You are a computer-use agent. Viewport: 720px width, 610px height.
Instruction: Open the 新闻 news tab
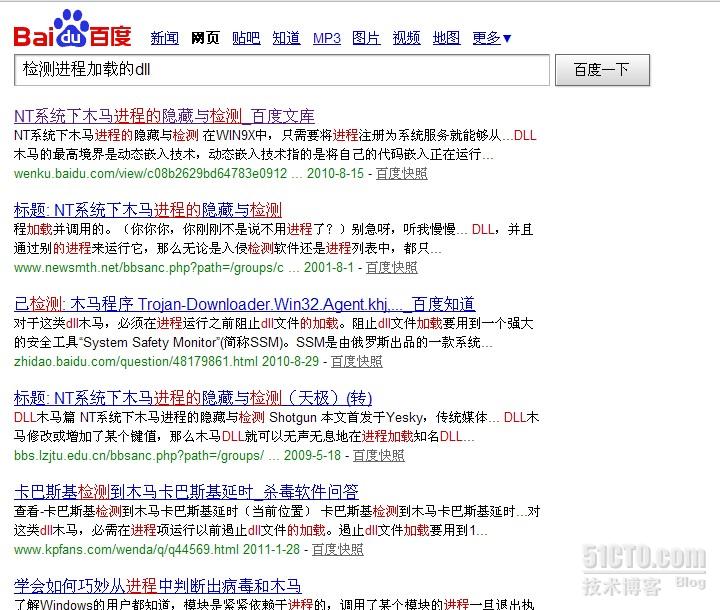coord(165,38)
